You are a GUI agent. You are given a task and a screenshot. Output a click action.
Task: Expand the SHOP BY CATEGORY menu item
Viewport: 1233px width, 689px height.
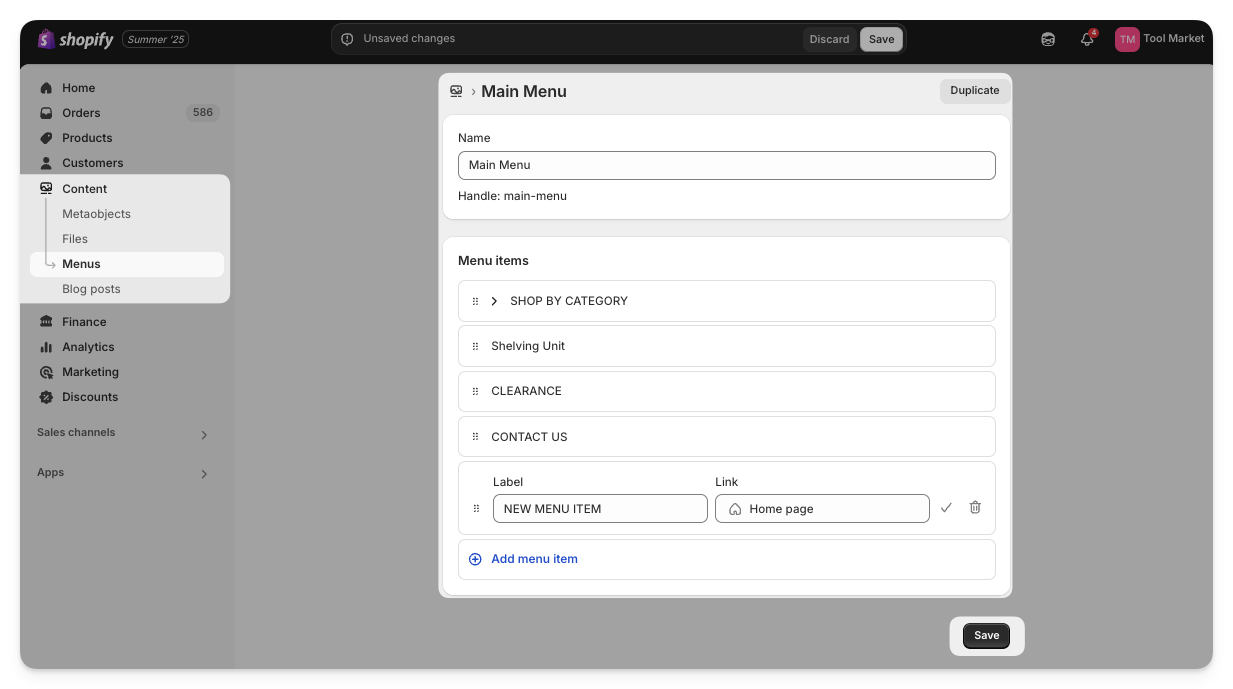(494, 301)
